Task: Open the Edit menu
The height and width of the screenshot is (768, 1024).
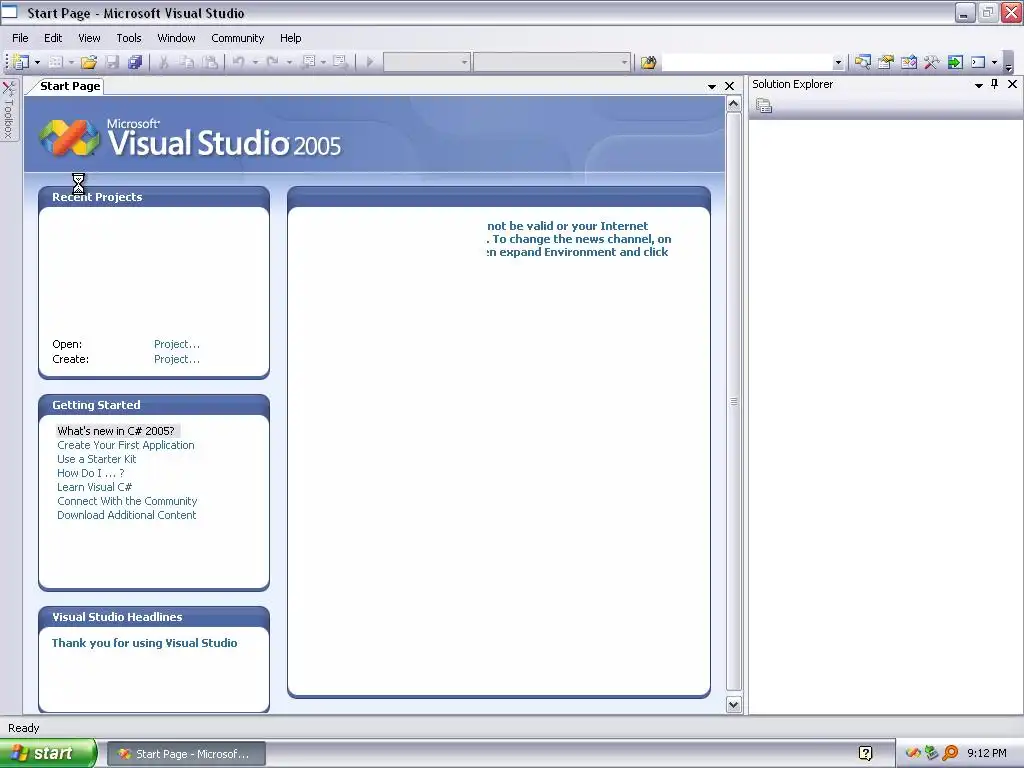Action: 53,38
